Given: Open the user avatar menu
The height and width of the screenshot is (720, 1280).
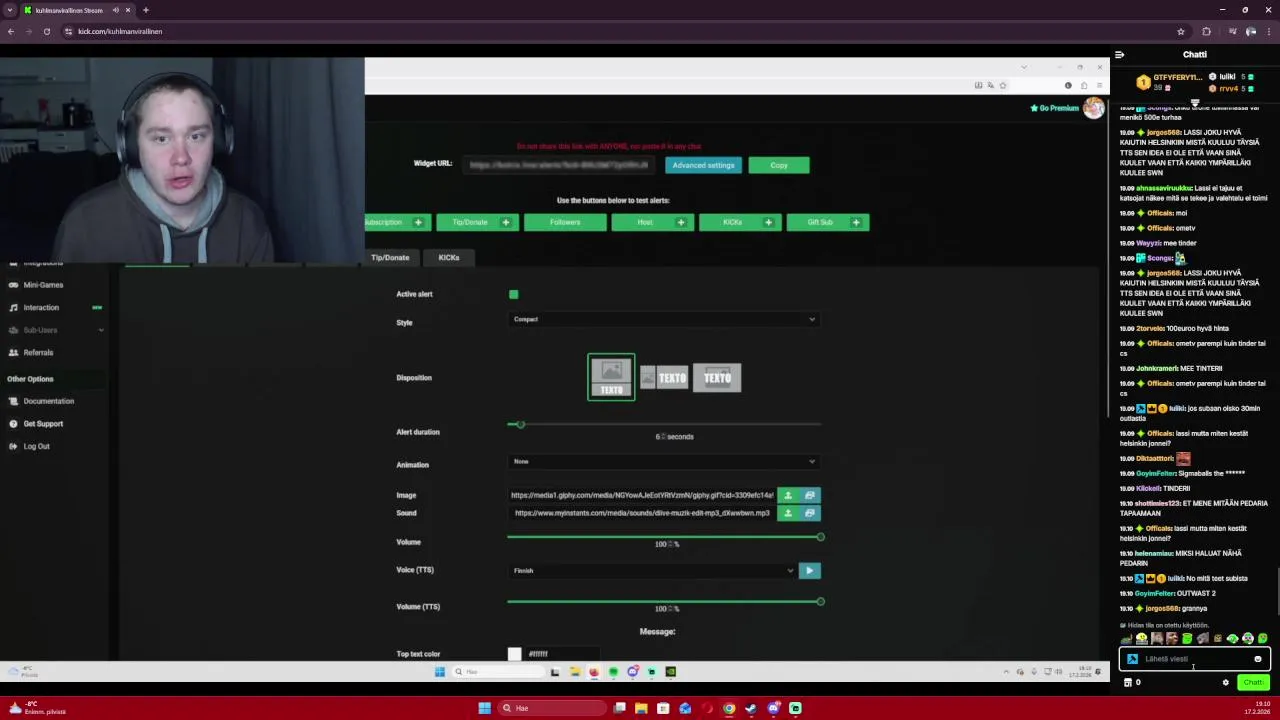Looking at the screenshot, I should (x=1094, y=108).
